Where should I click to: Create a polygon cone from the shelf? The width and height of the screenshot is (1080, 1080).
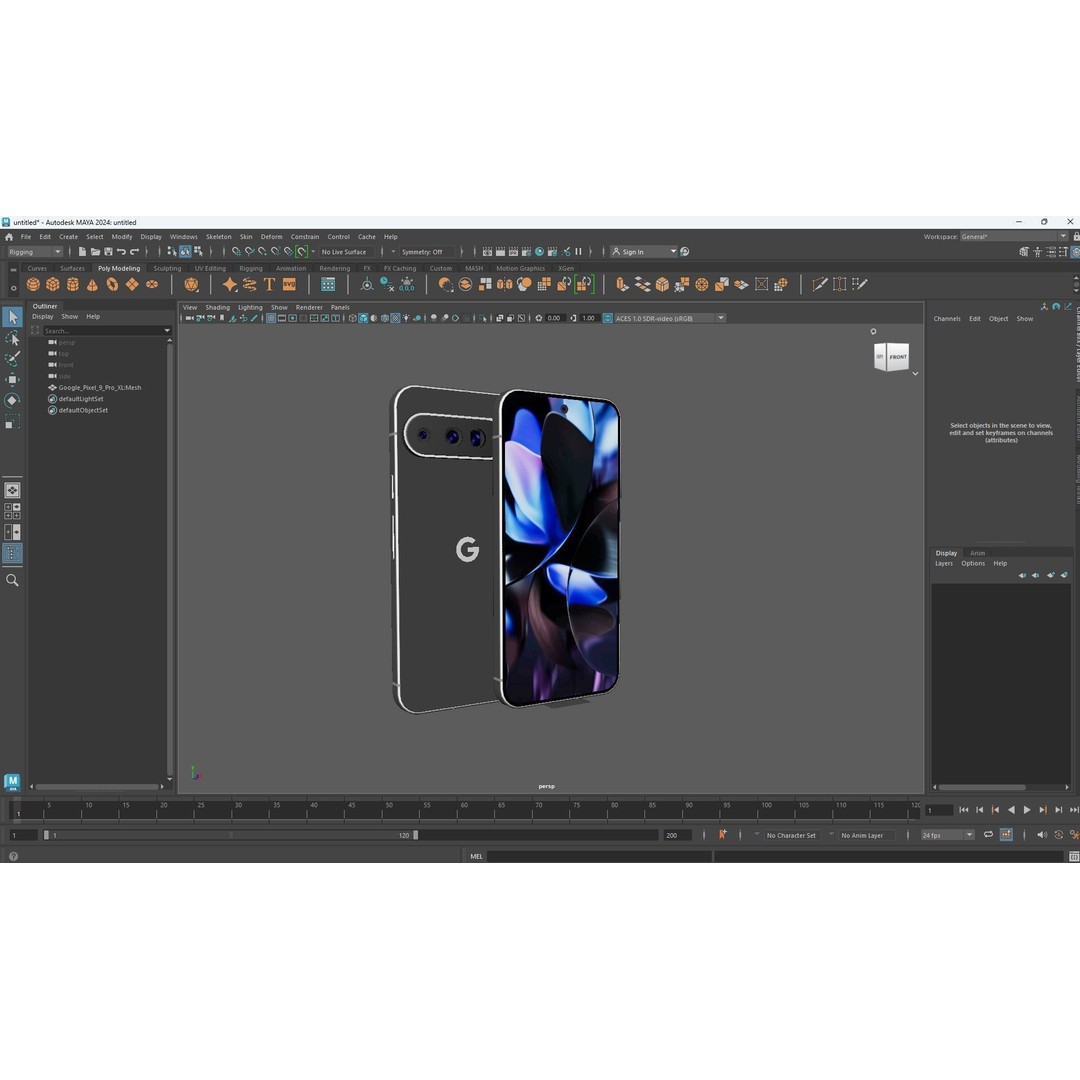(x=92, y=284)
